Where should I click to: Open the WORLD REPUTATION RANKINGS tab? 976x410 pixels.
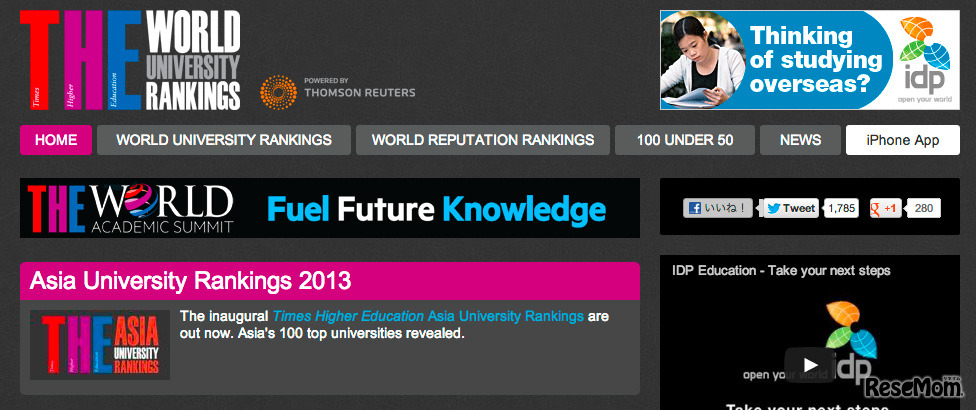click(483, 140)
